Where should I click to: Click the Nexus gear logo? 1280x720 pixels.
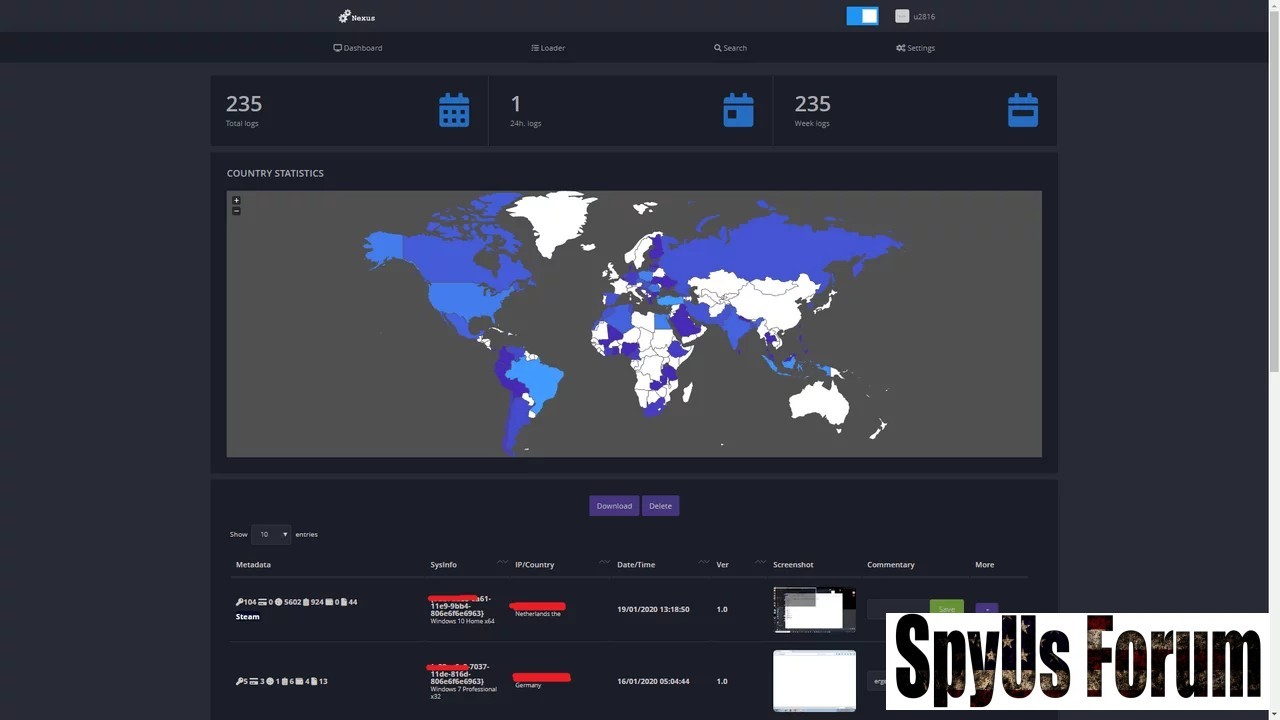(x=345, y=16)
